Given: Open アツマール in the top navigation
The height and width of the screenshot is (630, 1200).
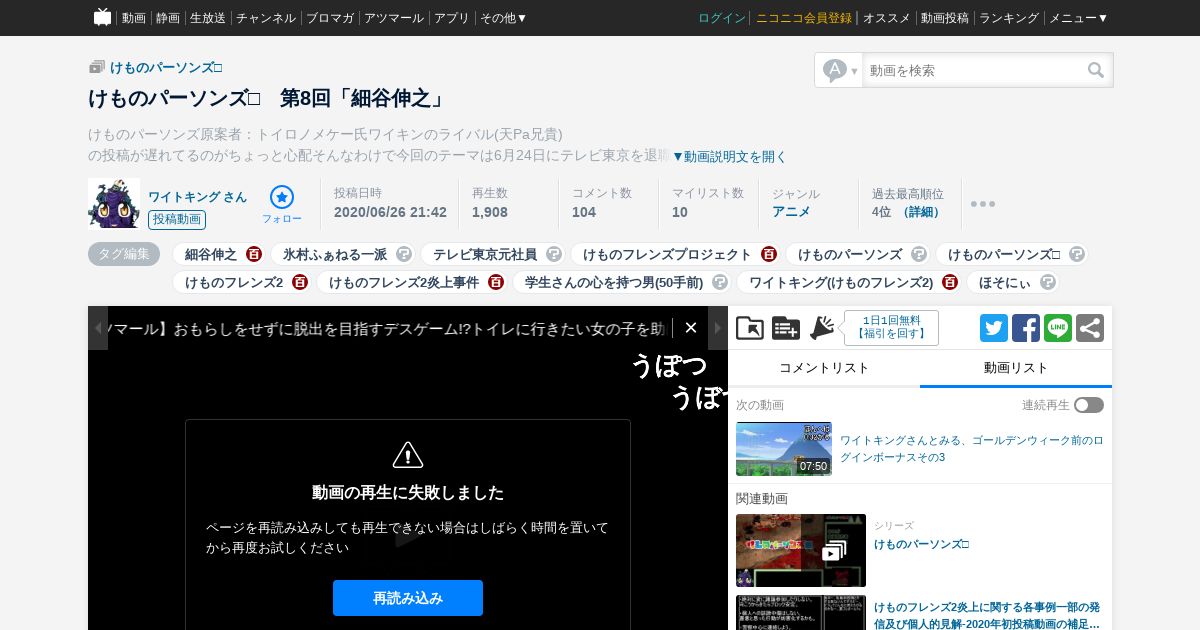Looking at the screenshot, I should coord(394,18).
